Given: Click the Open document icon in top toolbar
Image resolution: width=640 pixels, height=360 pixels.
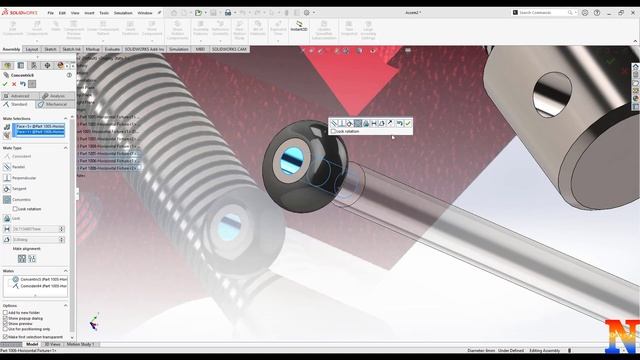Looking at the screenshot, I should (x=198, y=13).
